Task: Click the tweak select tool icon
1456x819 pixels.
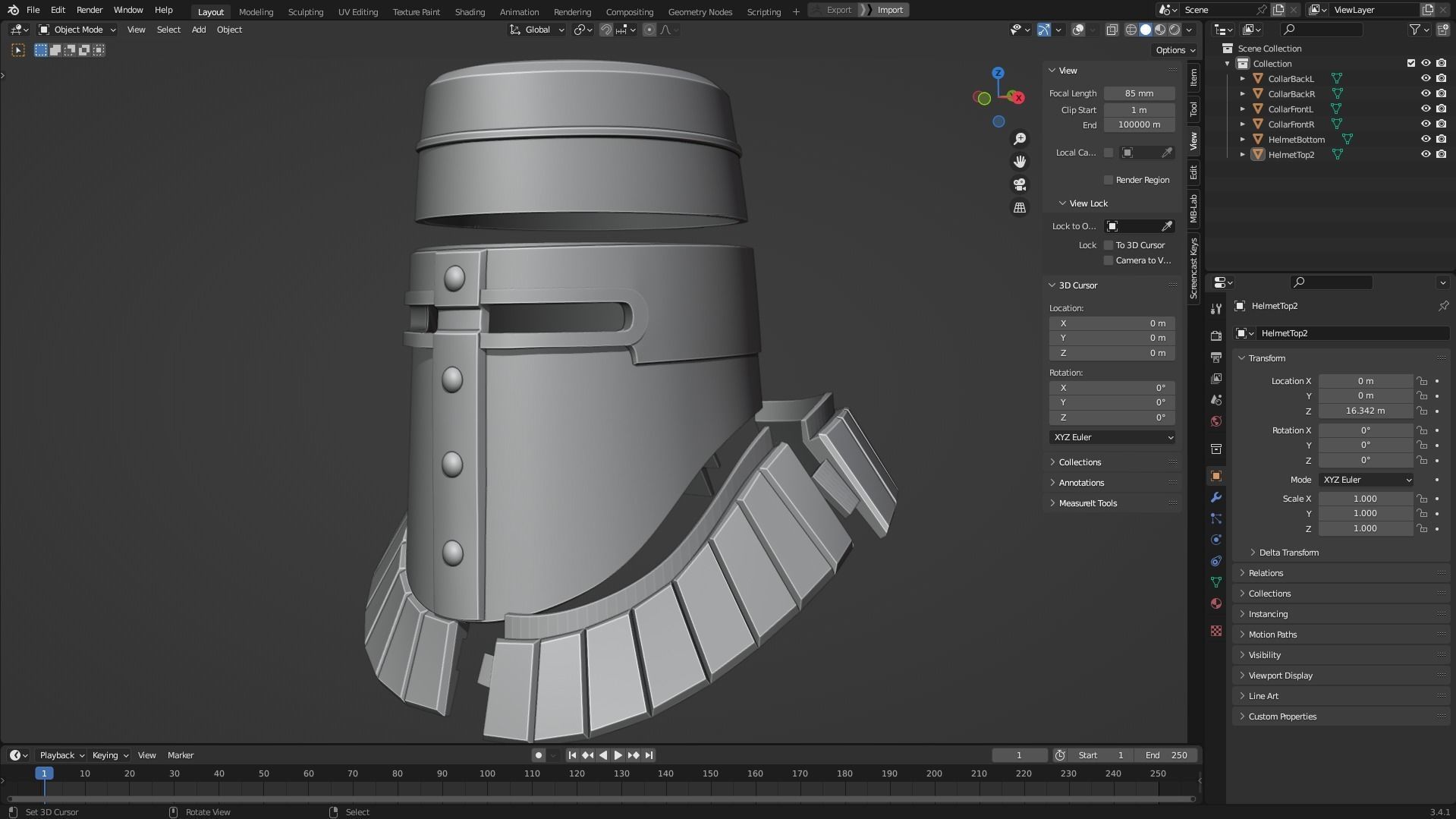Action: pyautogui.click(x=18, y=50)
